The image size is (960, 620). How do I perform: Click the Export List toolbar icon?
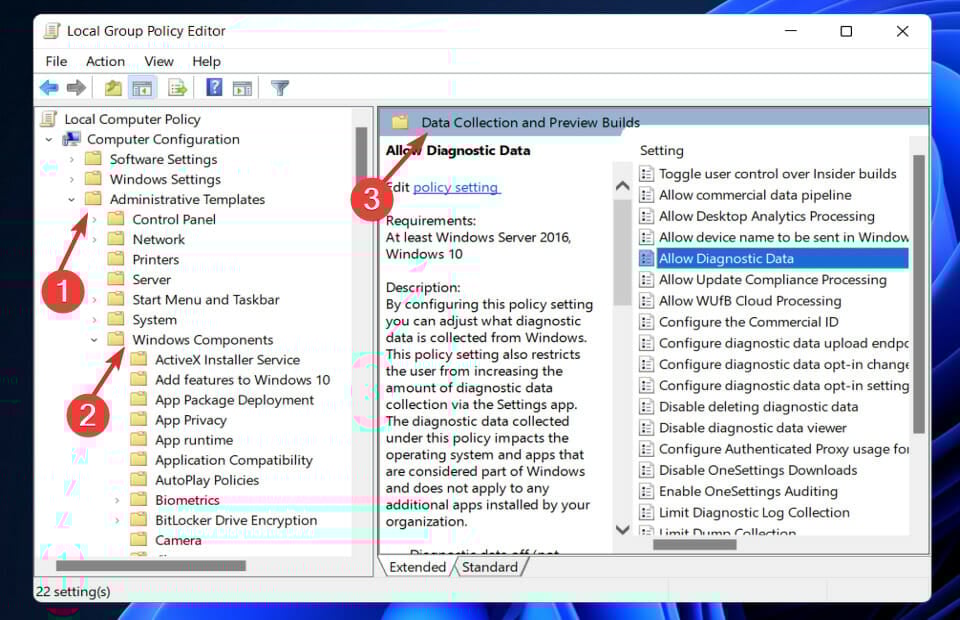click(178, 88)
